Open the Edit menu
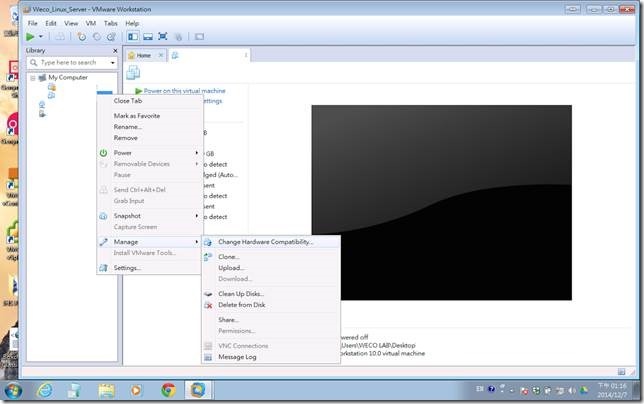The image size is (644, 404). 51,23
